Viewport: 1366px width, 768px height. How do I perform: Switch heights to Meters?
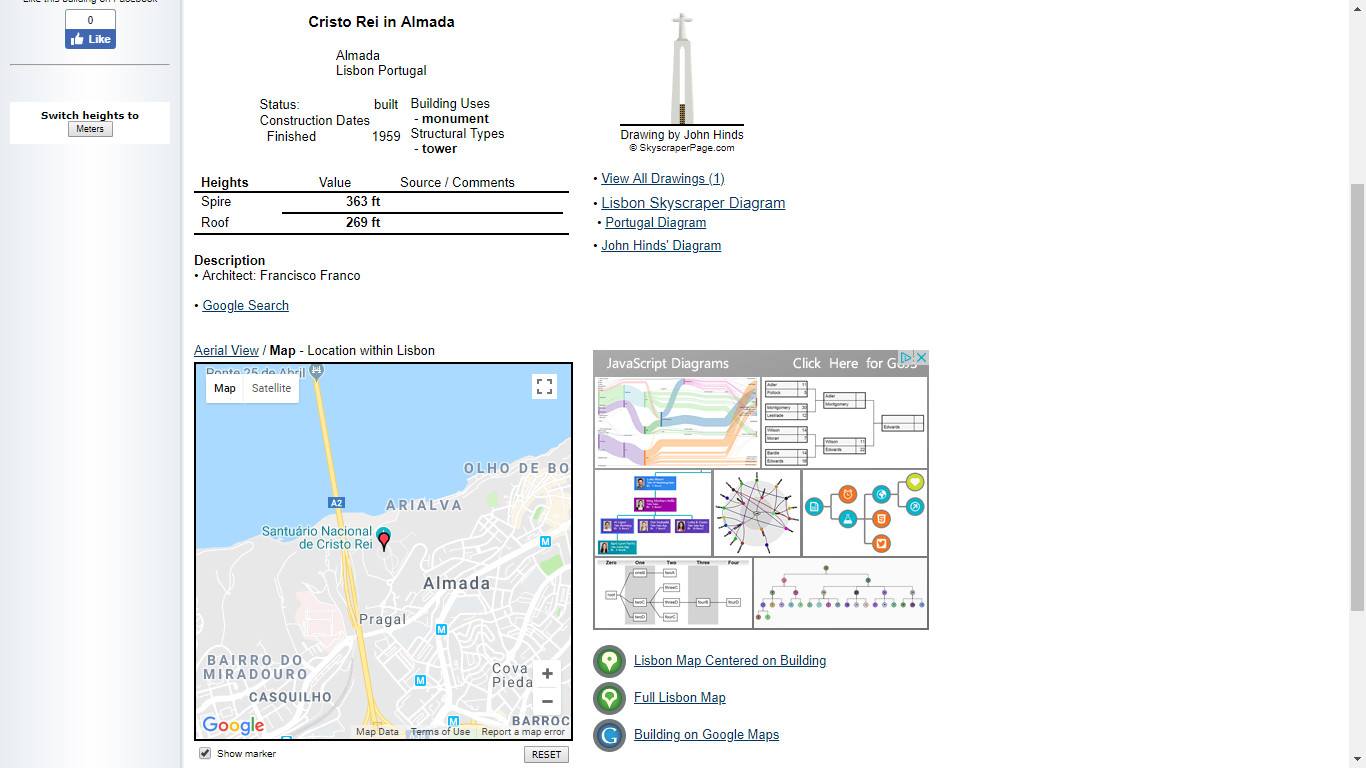tap(90, 129)
